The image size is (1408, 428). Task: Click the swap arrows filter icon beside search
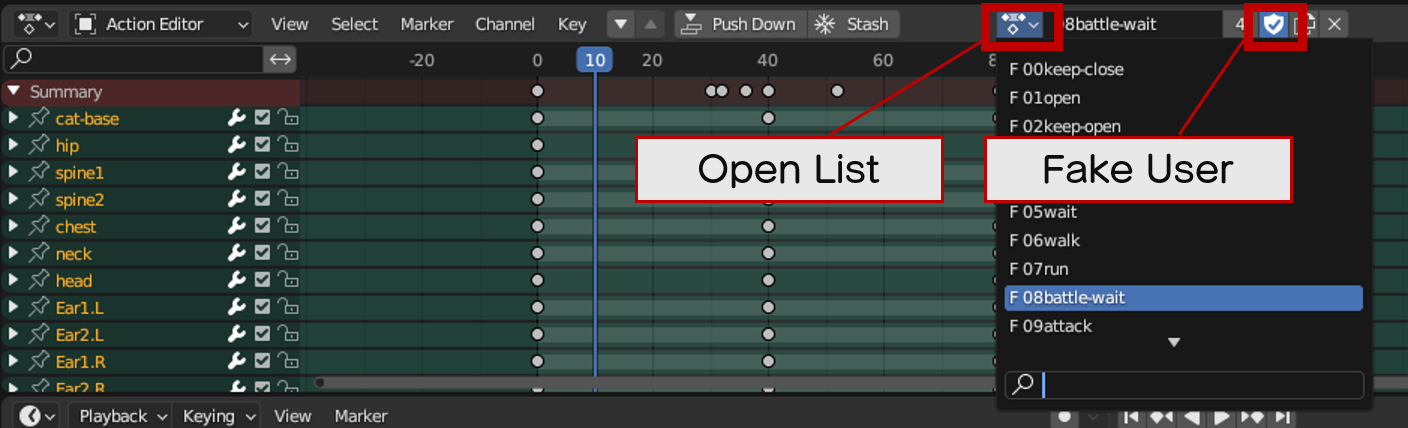pos(280,59)
